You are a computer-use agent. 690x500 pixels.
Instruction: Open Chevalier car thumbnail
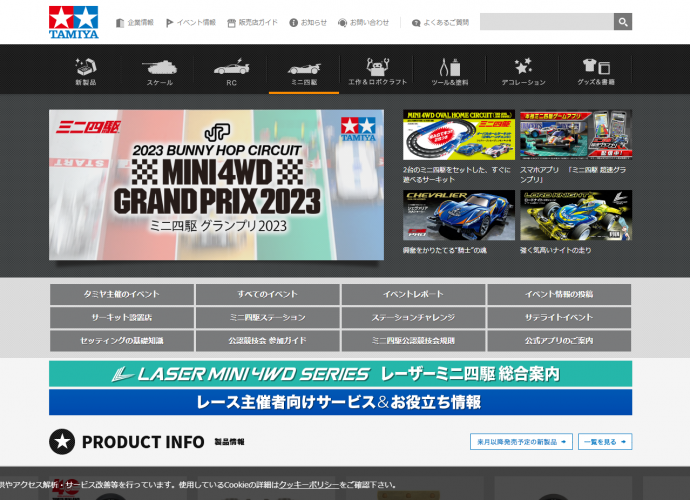tap(459, 215)
